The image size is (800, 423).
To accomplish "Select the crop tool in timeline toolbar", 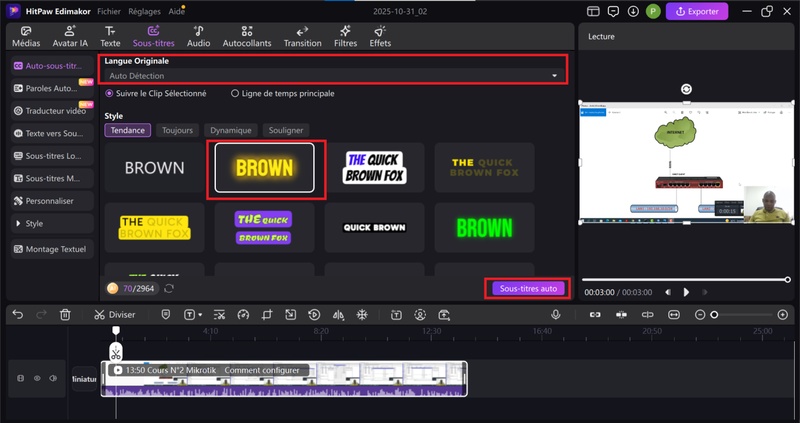I will (267, 315).
